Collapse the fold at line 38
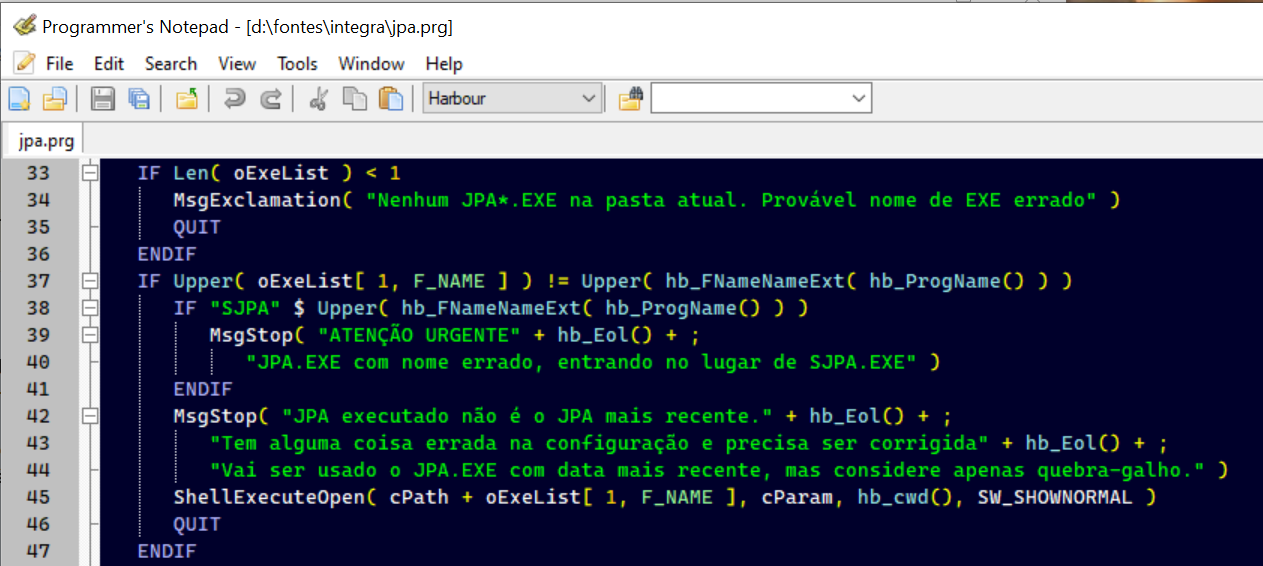 pyautogui.click(x=90, y=308)
